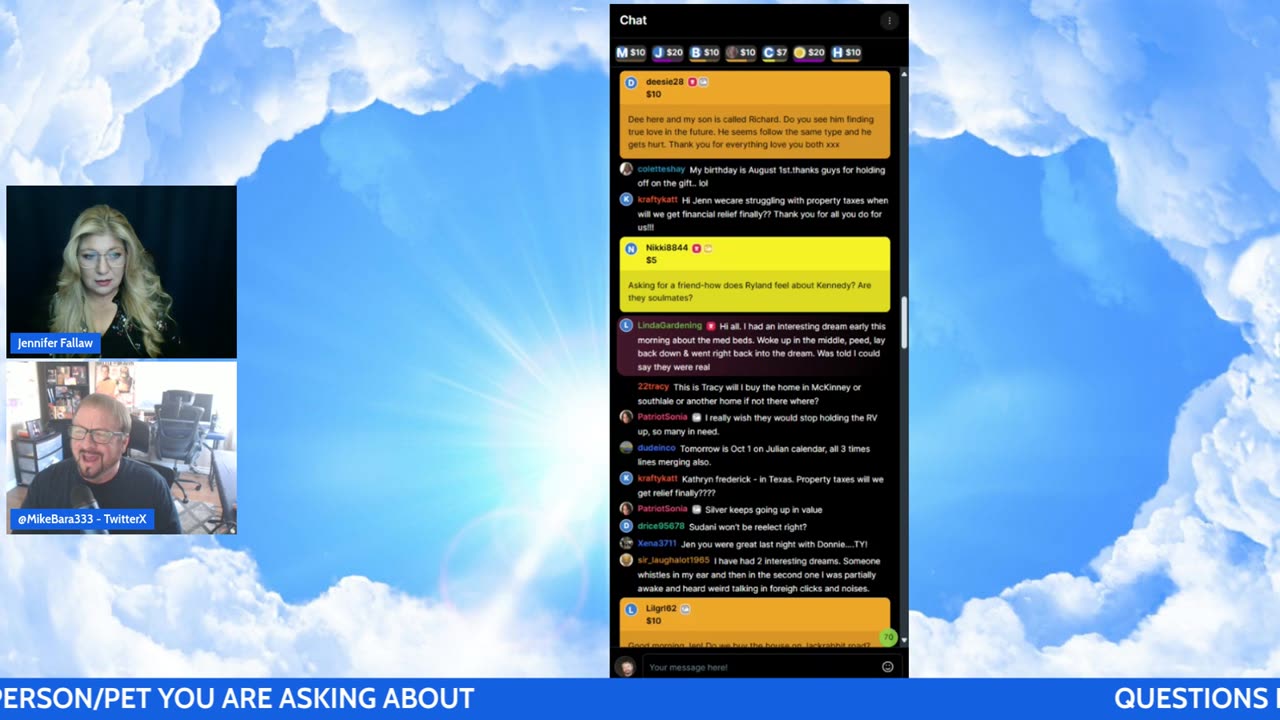Image resolution: width=1280 pixels, height=720 pixels.
Task: Click the red badge next to Nikki8844
Action: coord(696,248)
